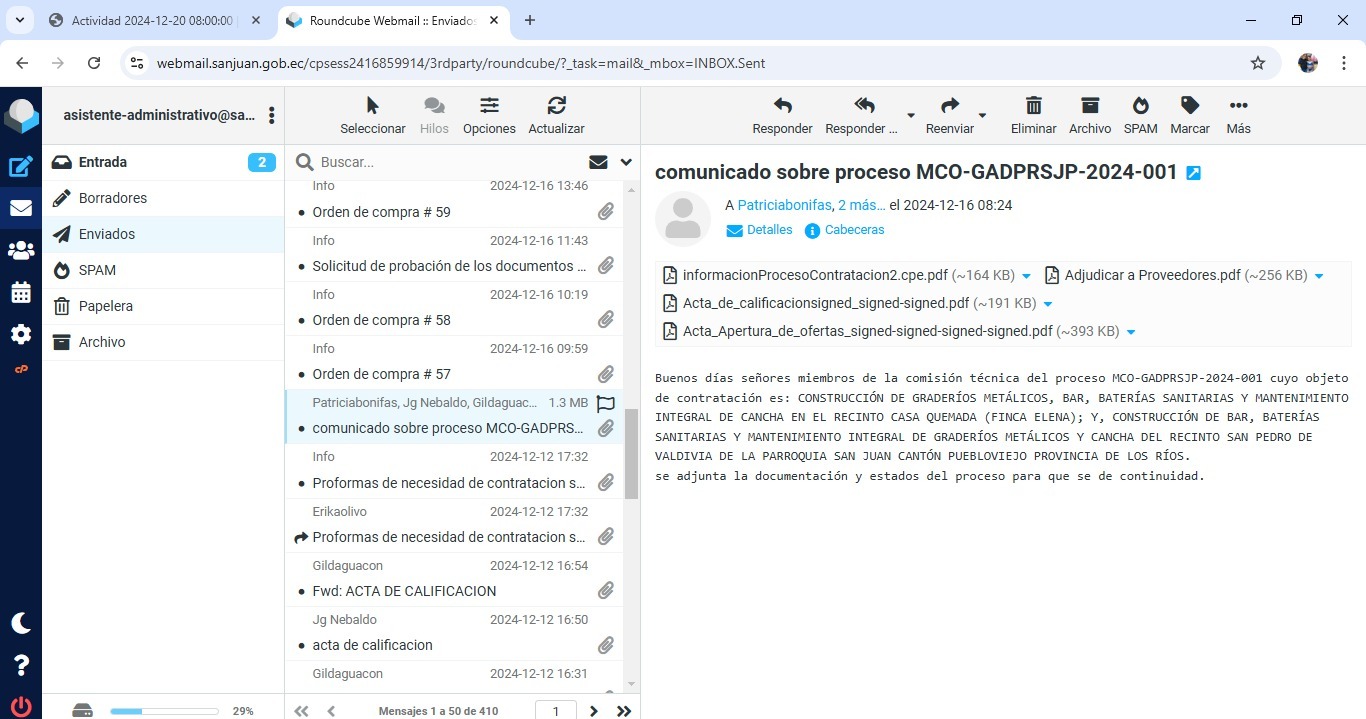This screenshot has width=1366, height=719.
Task: Archive message using Archivo toolbar icon
Action: point(1089,106)
